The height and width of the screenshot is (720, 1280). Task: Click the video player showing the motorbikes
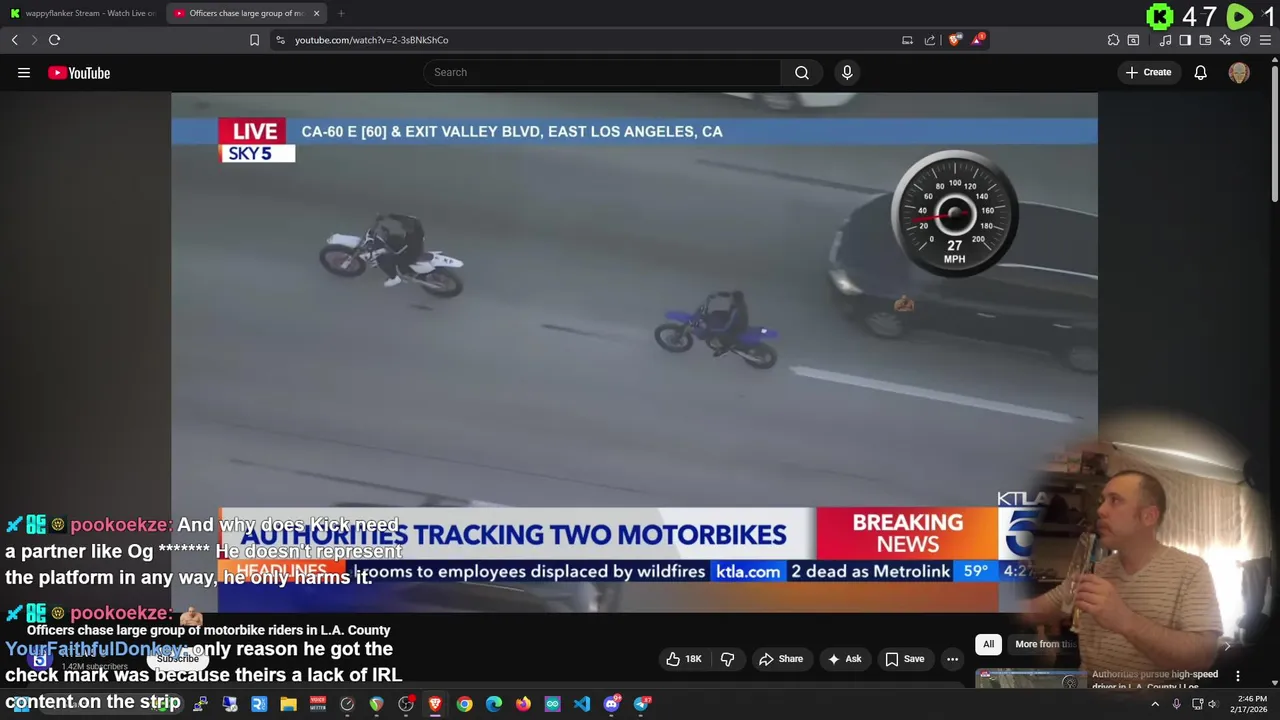634,352
